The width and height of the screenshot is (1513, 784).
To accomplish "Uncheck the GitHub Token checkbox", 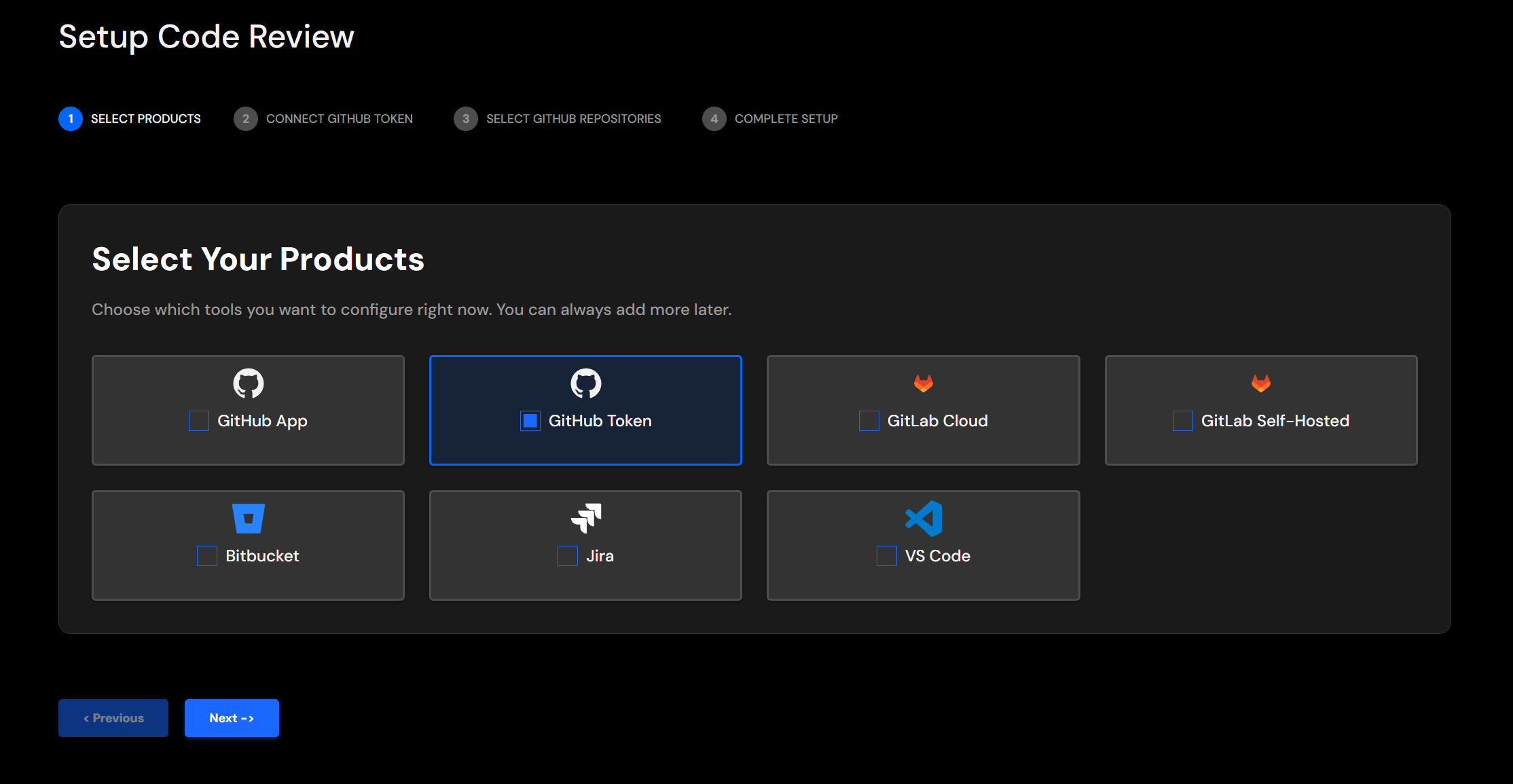I will pos(530,421).
